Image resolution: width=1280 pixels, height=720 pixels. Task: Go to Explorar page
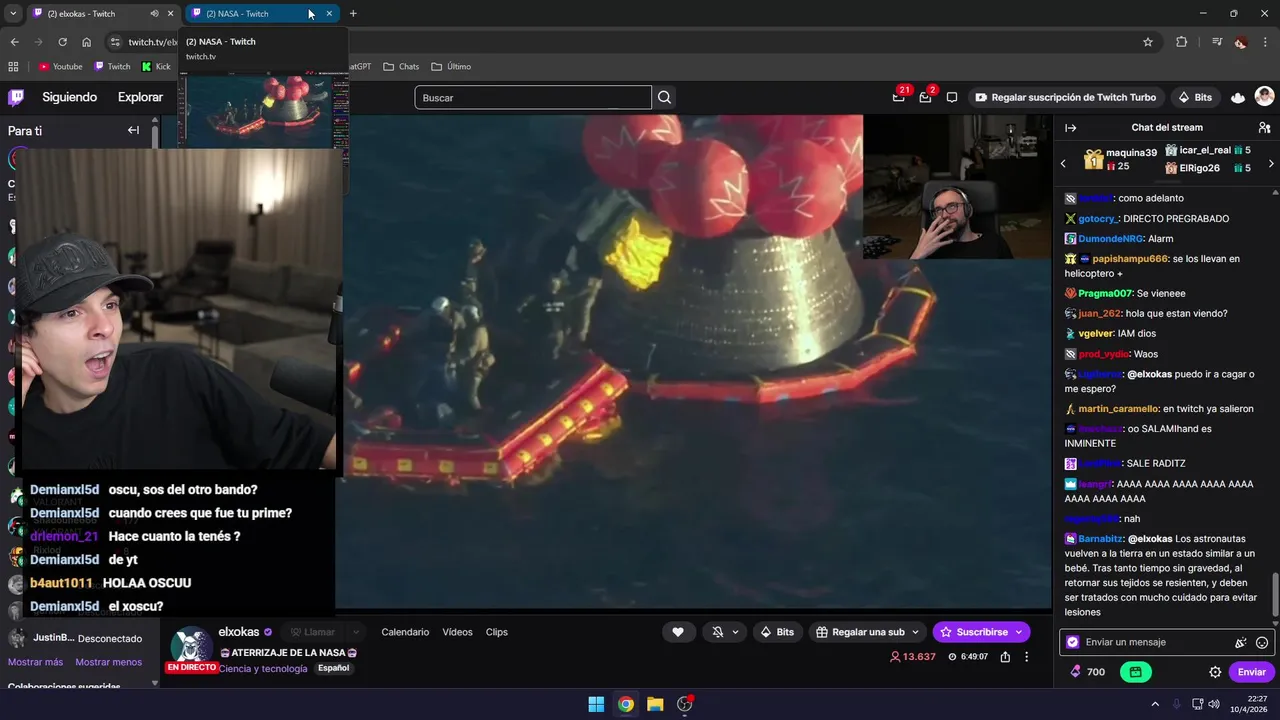pos(140,97)
